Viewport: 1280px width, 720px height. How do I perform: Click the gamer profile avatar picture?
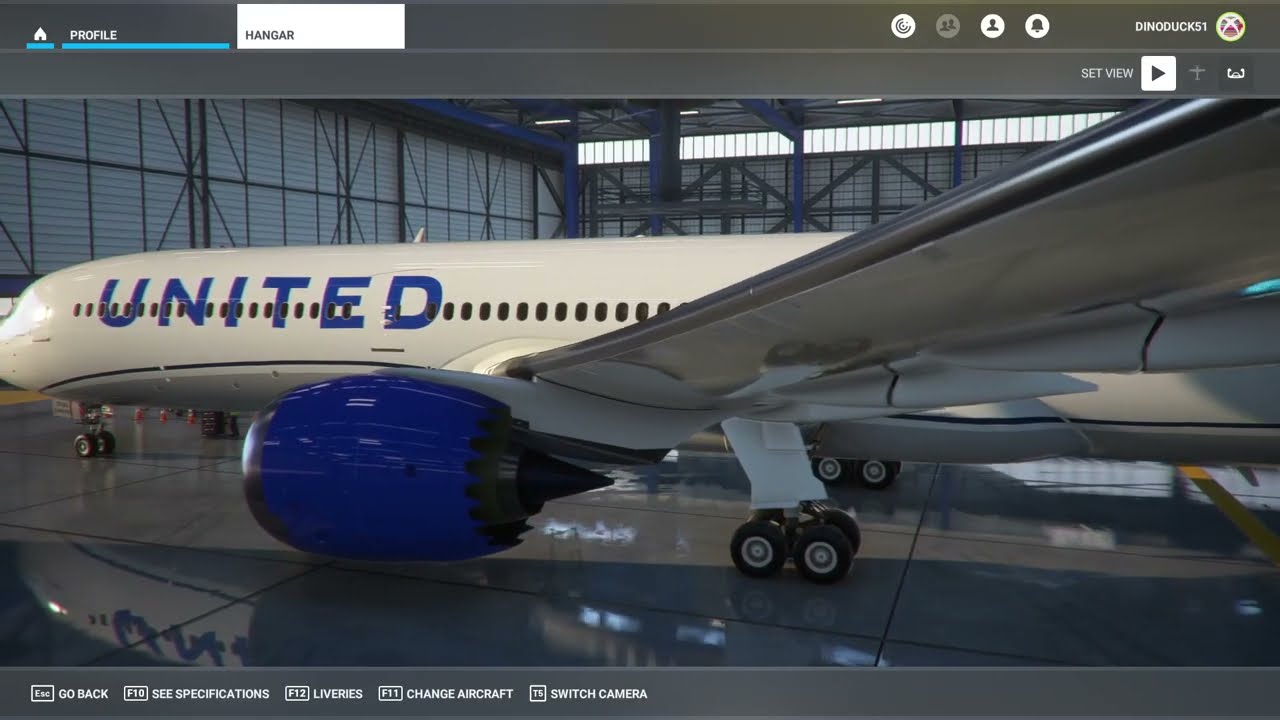pos(1231,26)
